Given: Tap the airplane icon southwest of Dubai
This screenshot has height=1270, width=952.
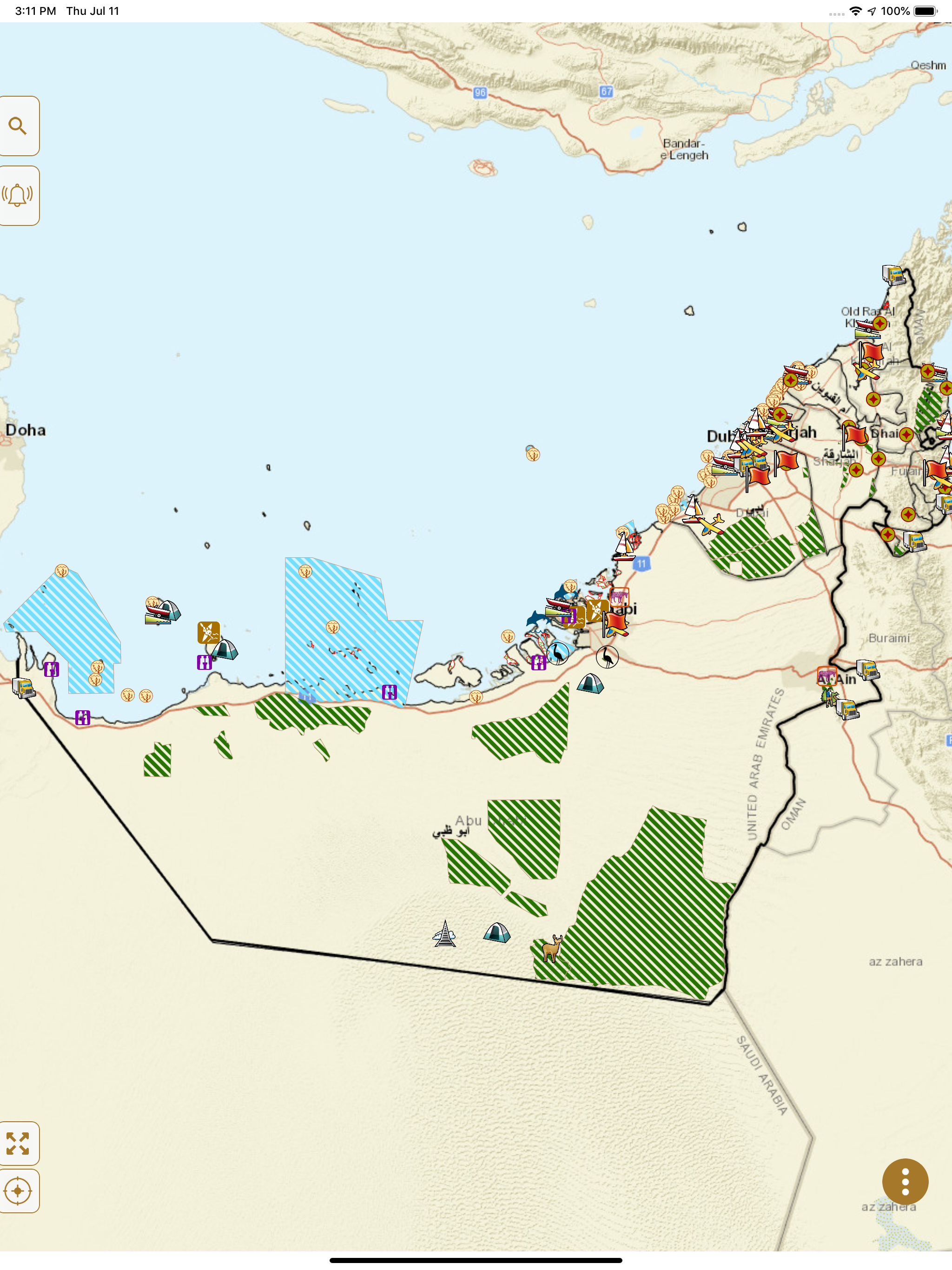Looking at the screenshot, I should click(711, 525).
